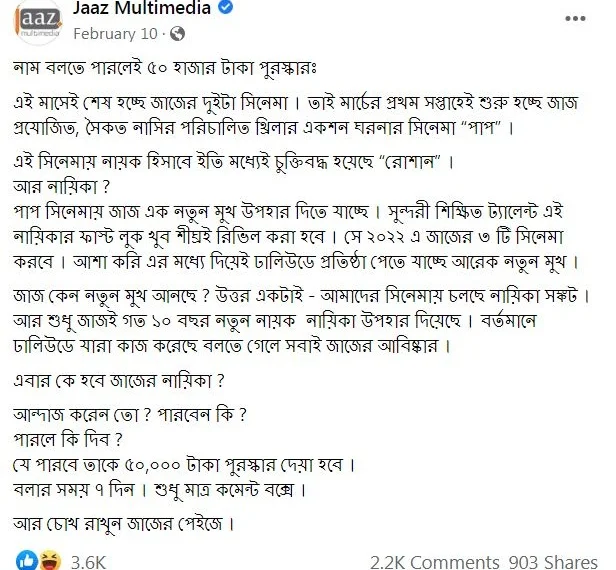Click the line naming hero “রোশান”
The image size is (616, 570).
[233, 162]
